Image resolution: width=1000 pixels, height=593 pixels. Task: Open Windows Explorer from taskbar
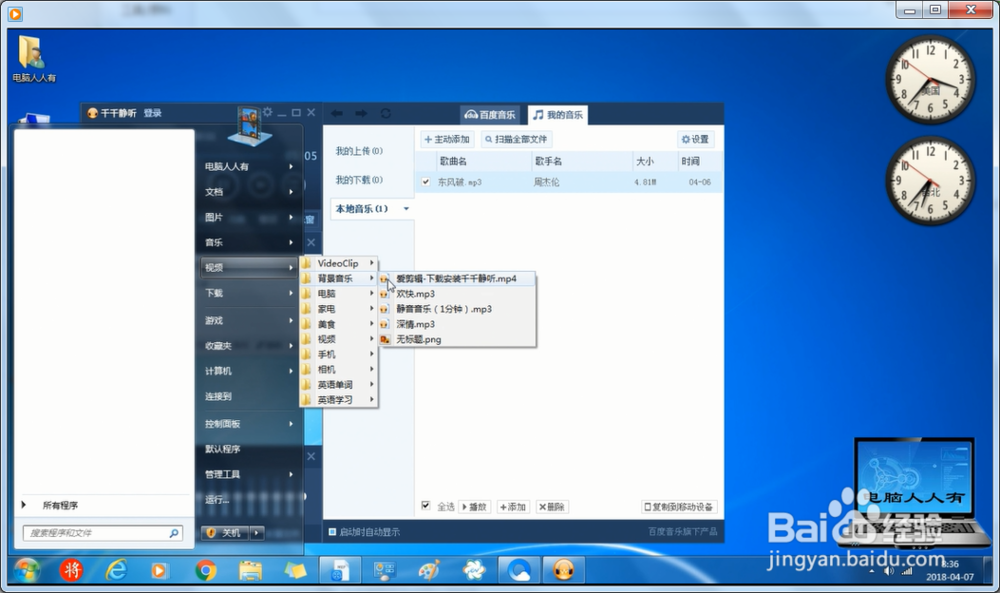(x=250, y=571)
